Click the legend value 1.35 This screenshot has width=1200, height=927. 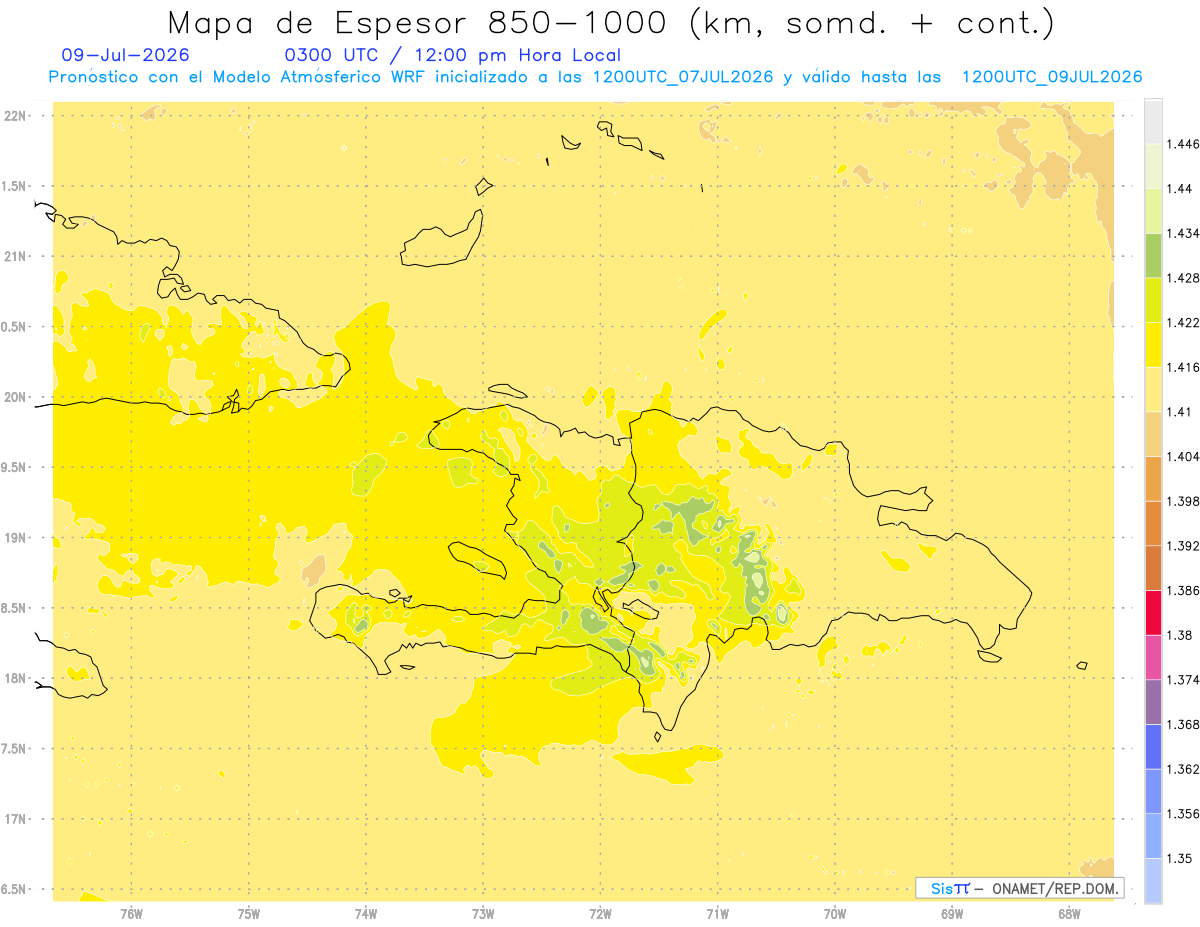tap(1180, 858)
